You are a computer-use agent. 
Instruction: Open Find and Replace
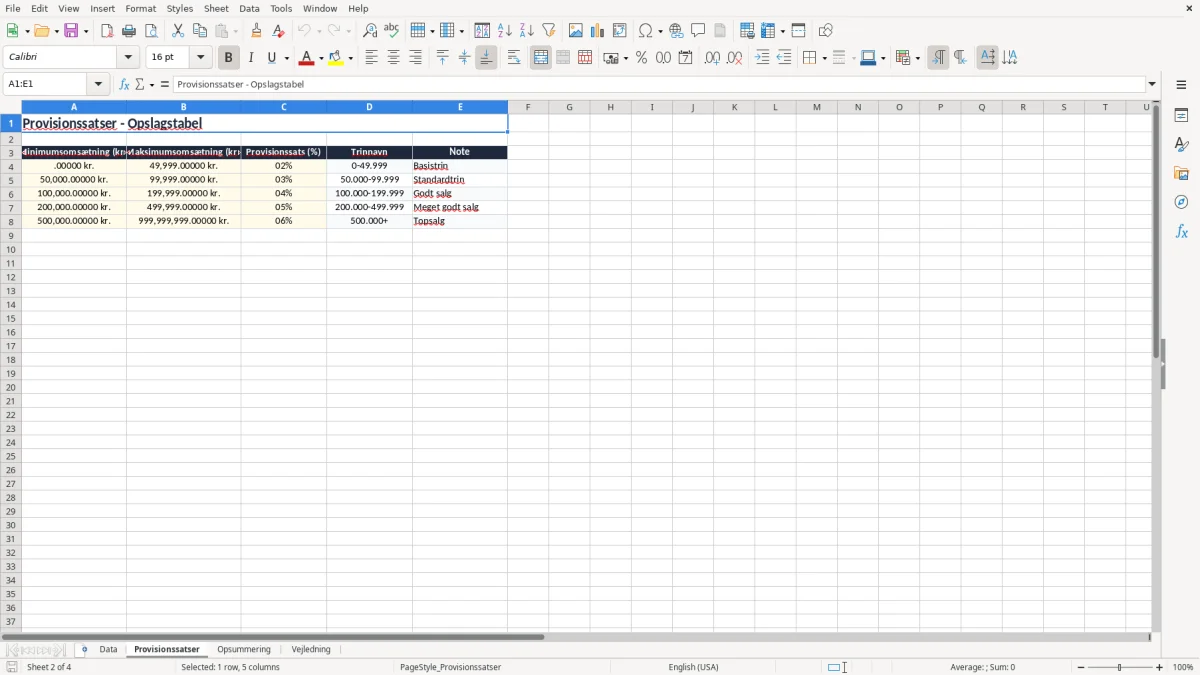(x=369, y=31)
